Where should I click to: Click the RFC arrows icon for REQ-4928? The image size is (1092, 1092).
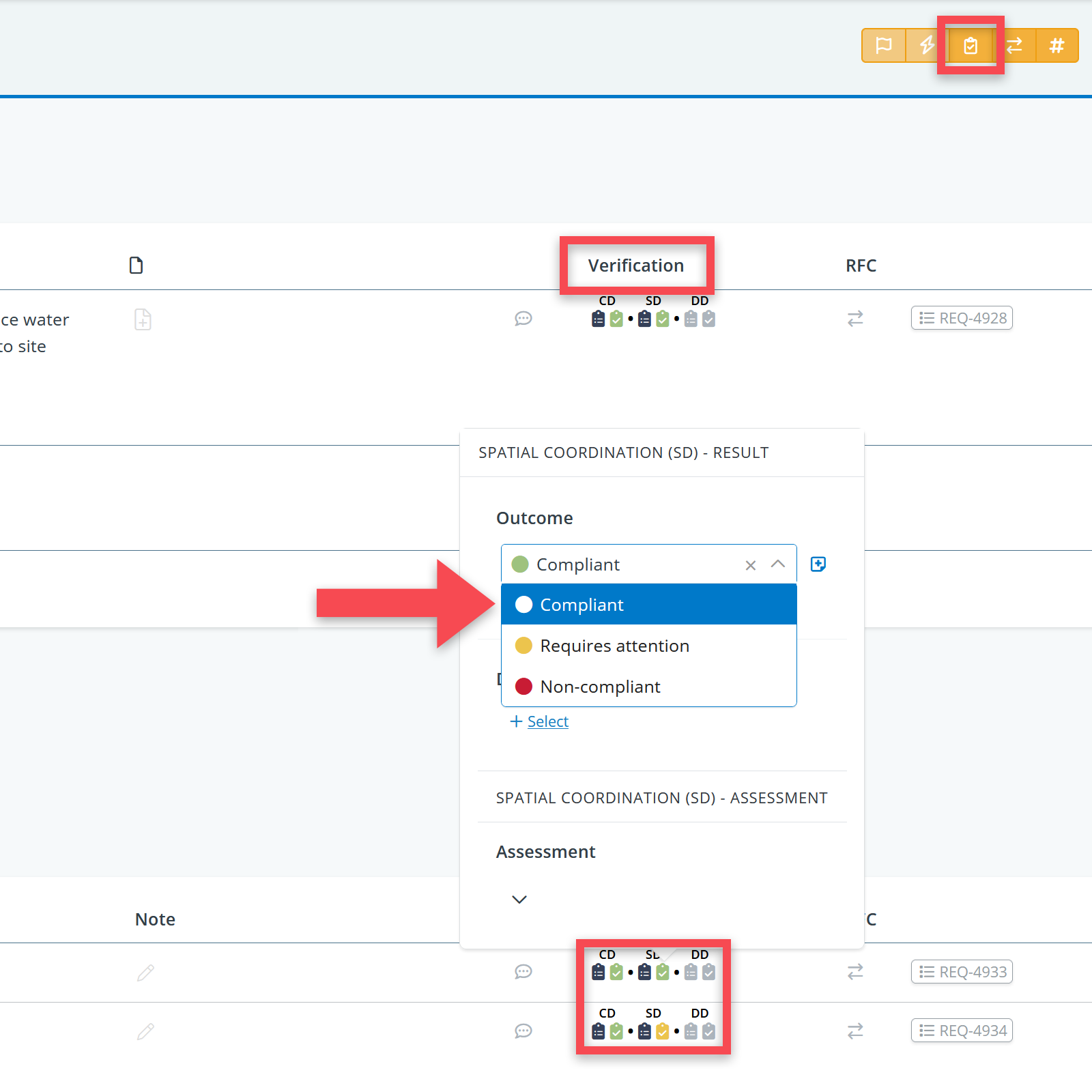point(855,319)
